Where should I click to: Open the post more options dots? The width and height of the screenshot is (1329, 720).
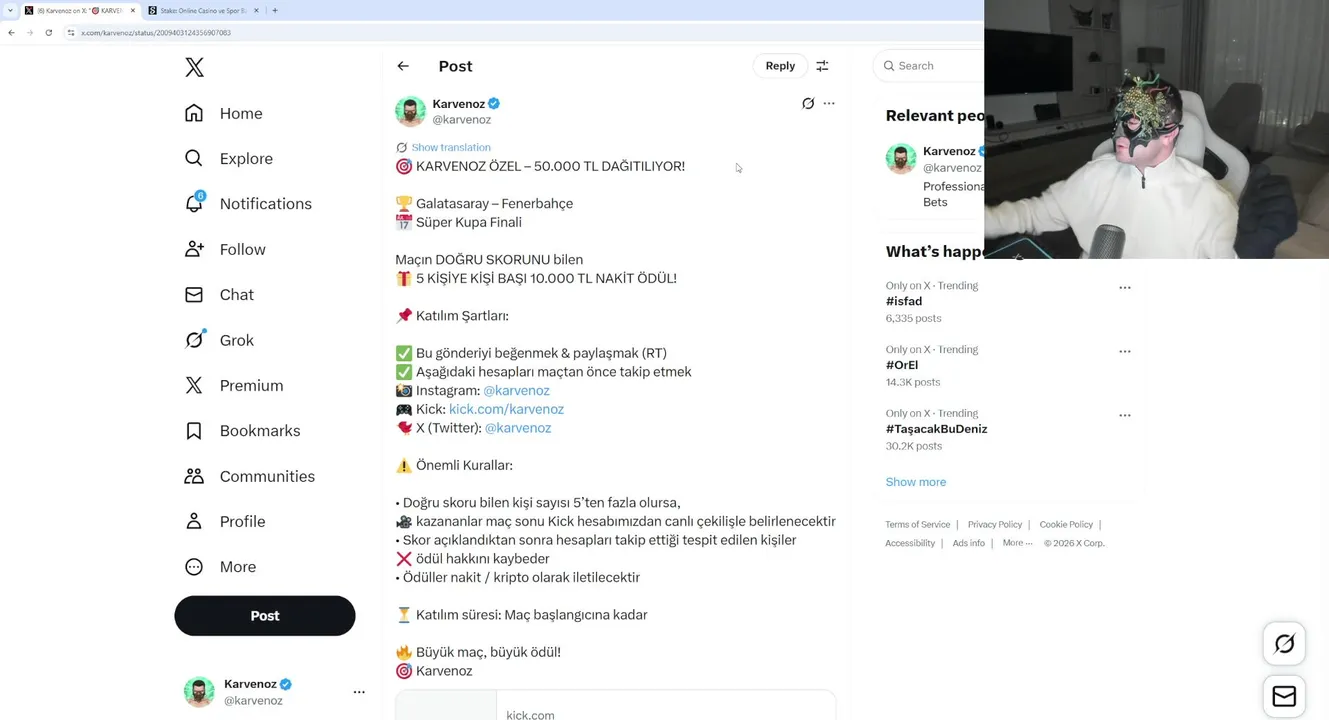[x=829, y=103]
